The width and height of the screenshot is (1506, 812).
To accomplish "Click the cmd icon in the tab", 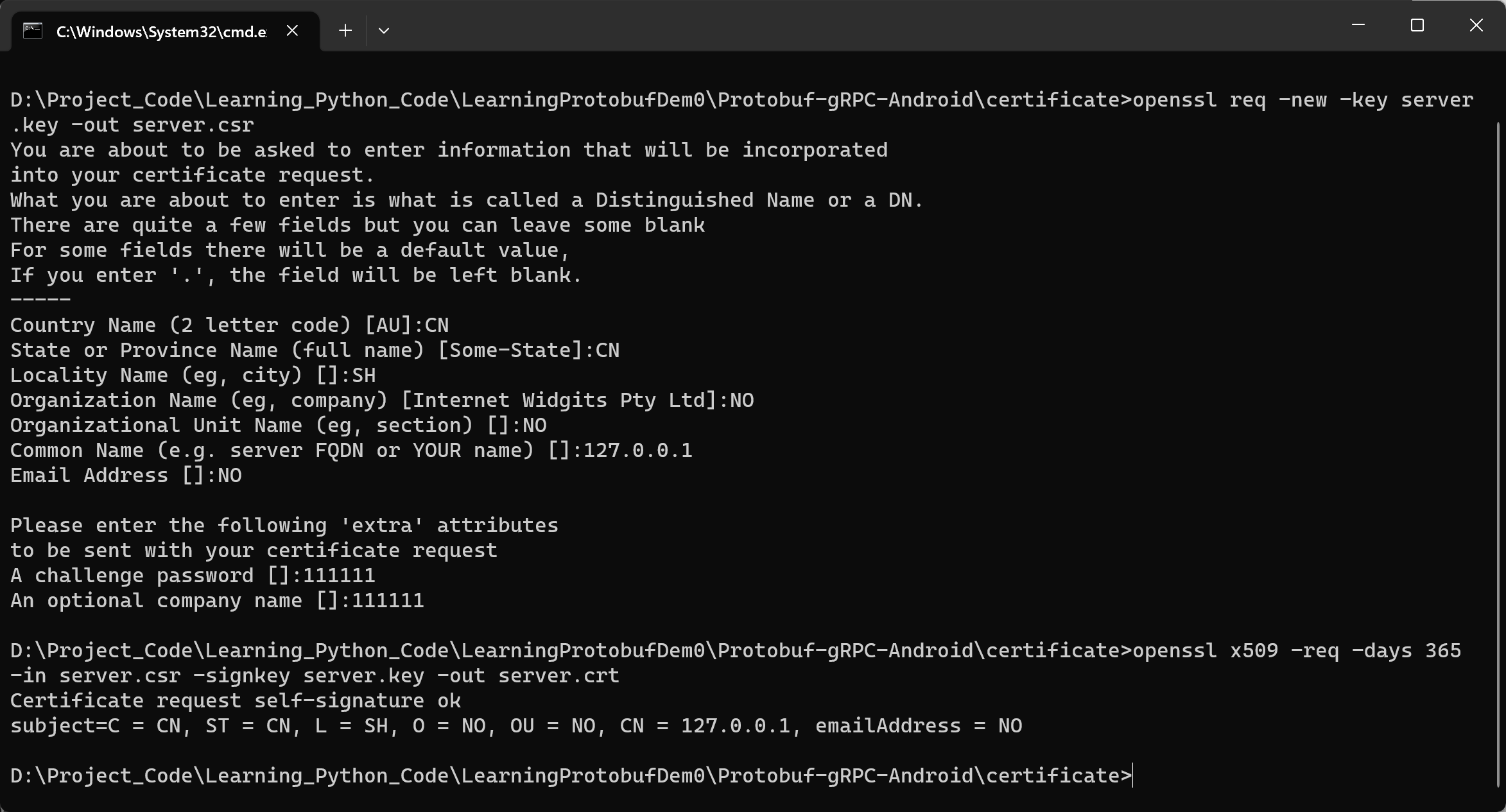I will [33, 31].
